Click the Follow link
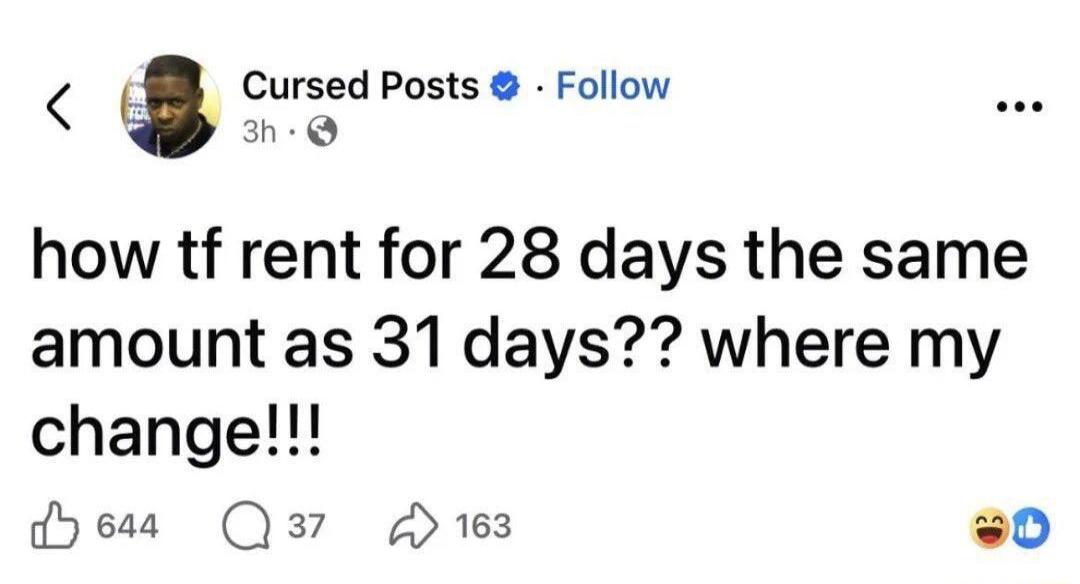The width and height of the screenshot is (1080, 584). point(611,85)
